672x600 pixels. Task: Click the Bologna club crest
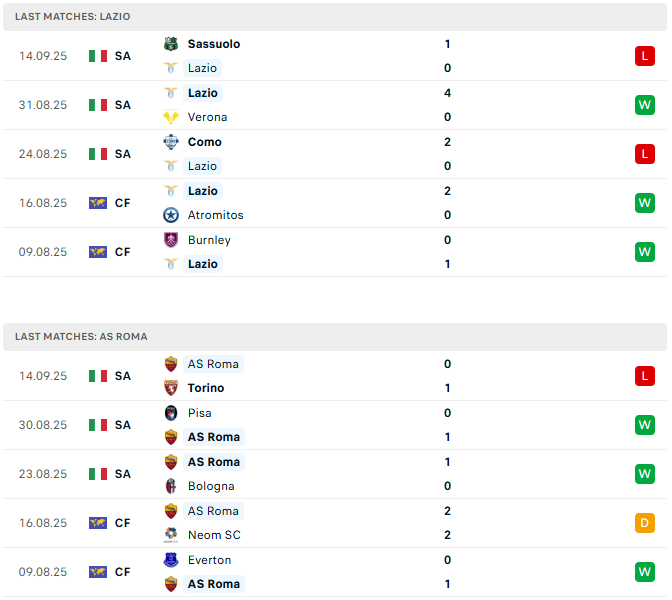(171, 486)
